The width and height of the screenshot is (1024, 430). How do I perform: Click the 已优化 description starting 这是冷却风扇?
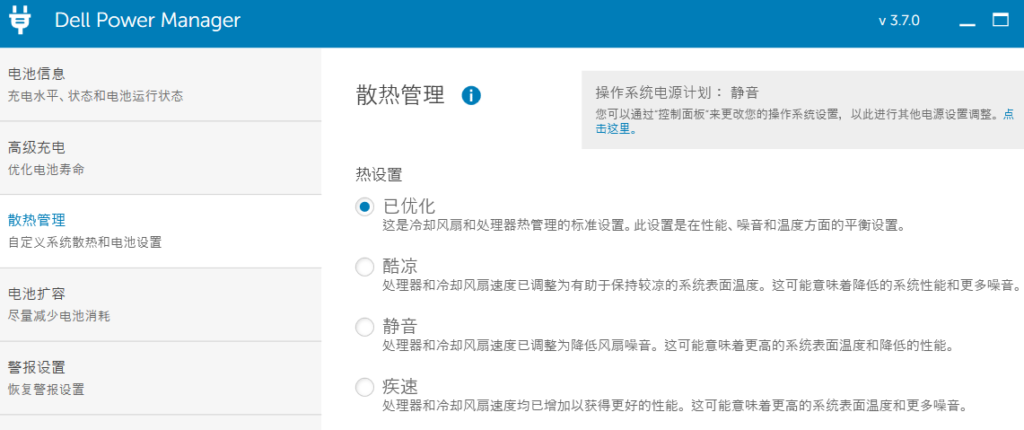(643, 226)
